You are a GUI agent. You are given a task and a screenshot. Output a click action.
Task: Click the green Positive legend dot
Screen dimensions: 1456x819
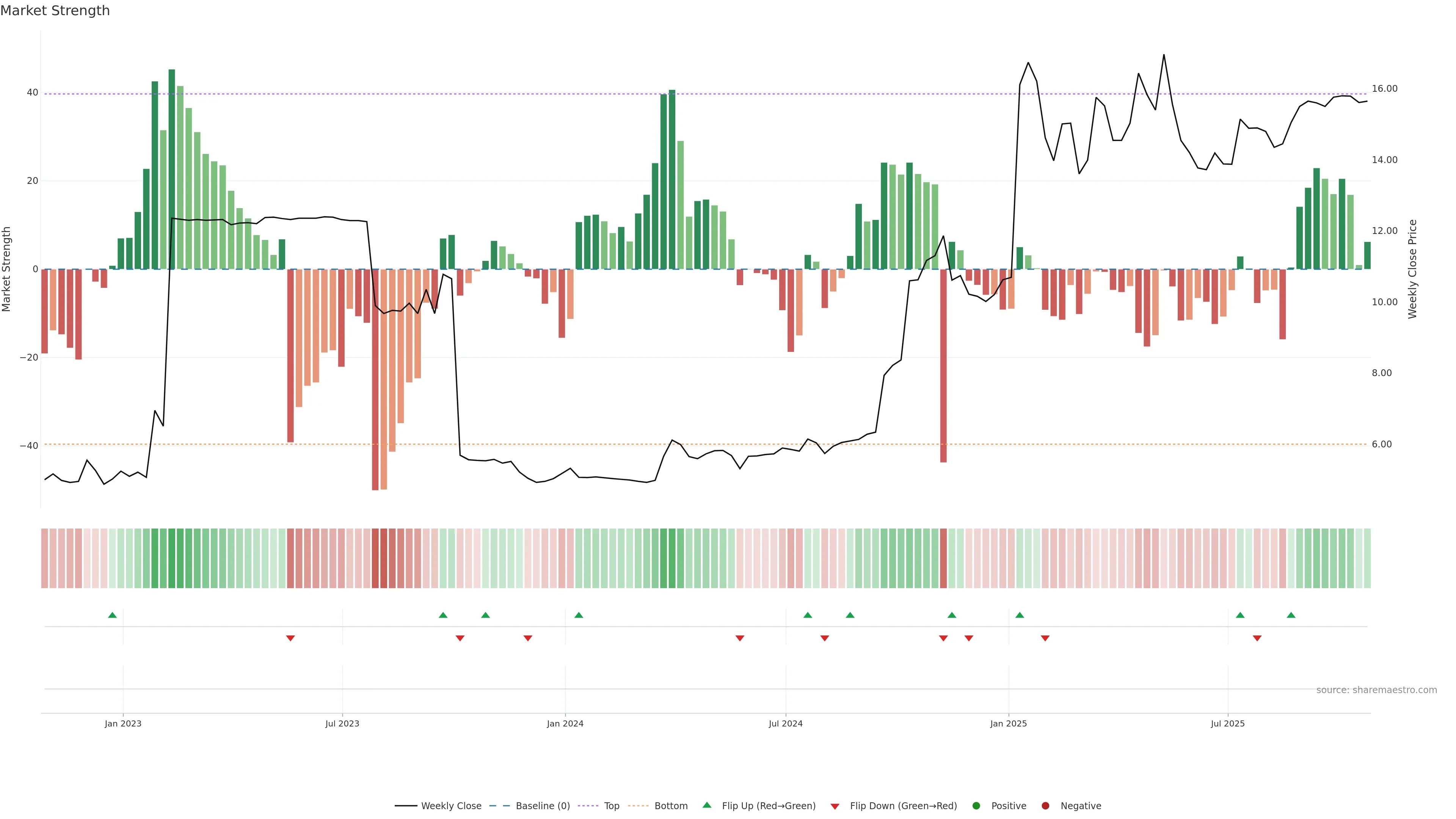pos(976,806)
